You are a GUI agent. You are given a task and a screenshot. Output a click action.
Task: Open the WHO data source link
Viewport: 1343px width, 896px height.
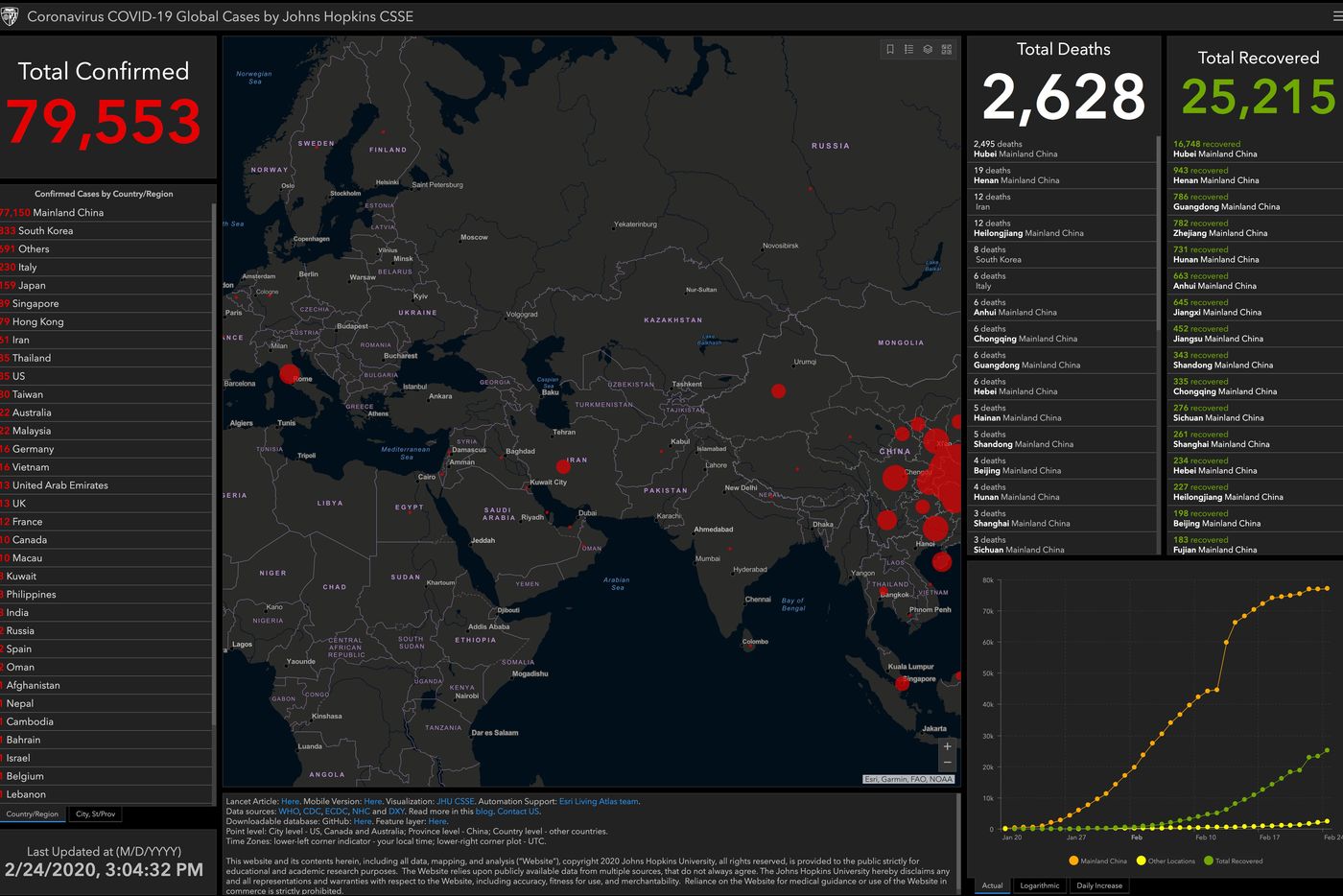coord(289,812)
